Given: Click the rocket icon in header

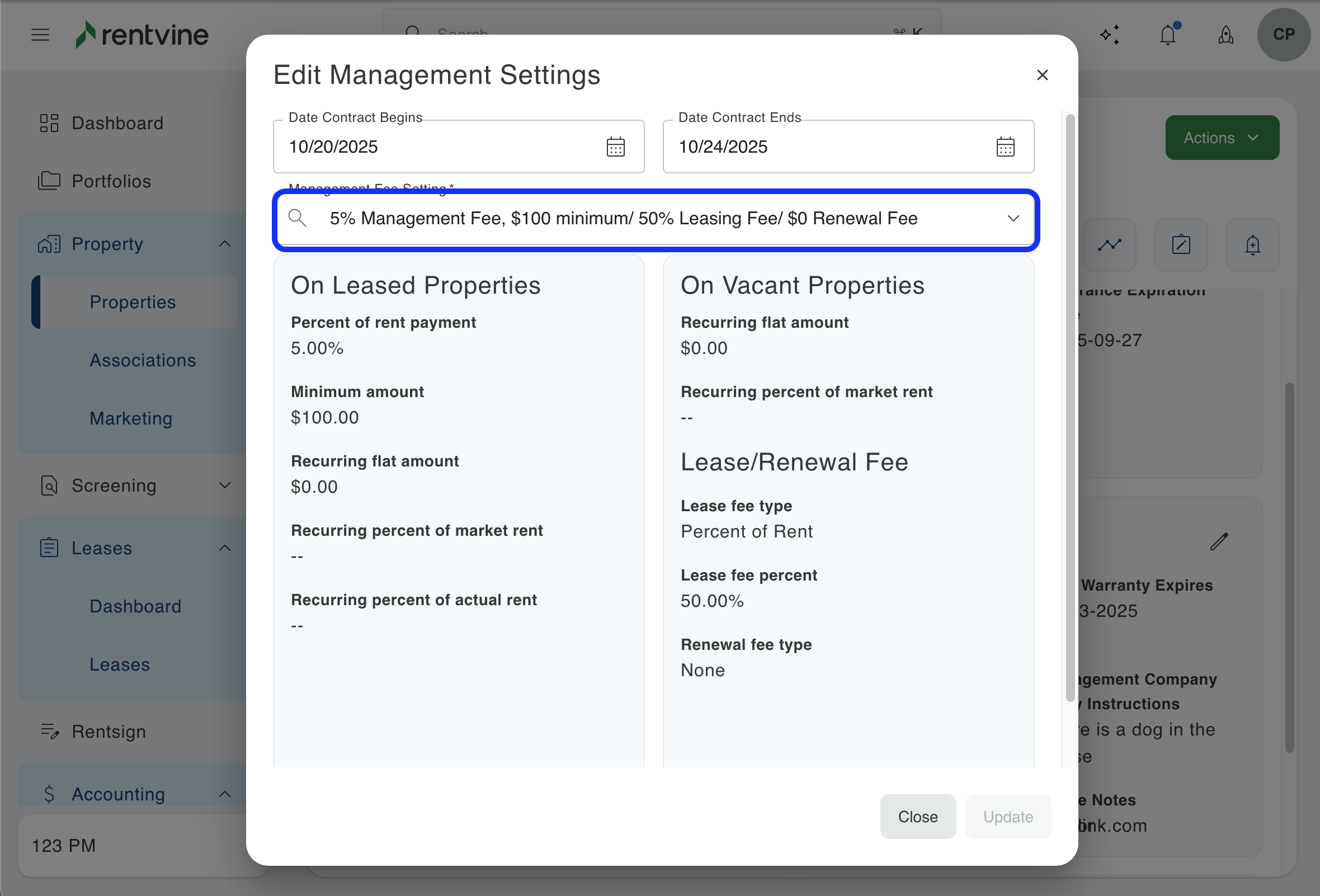Looking at the screenshot, I should (x=1225, y=35).
